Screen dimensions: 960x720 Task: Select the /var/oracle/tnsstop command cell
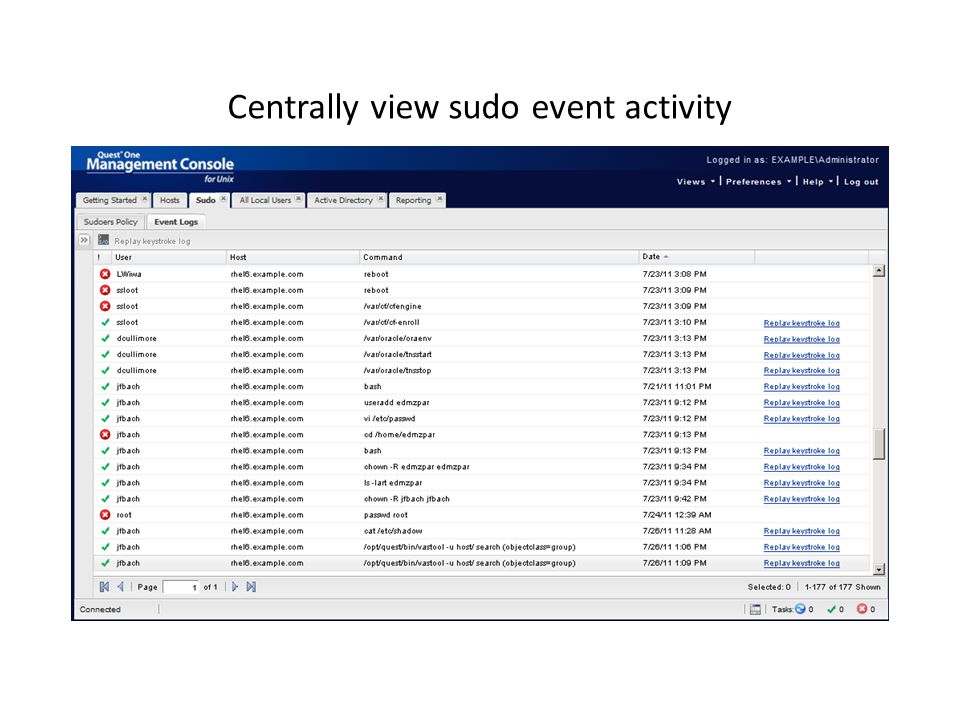point(397,370)
